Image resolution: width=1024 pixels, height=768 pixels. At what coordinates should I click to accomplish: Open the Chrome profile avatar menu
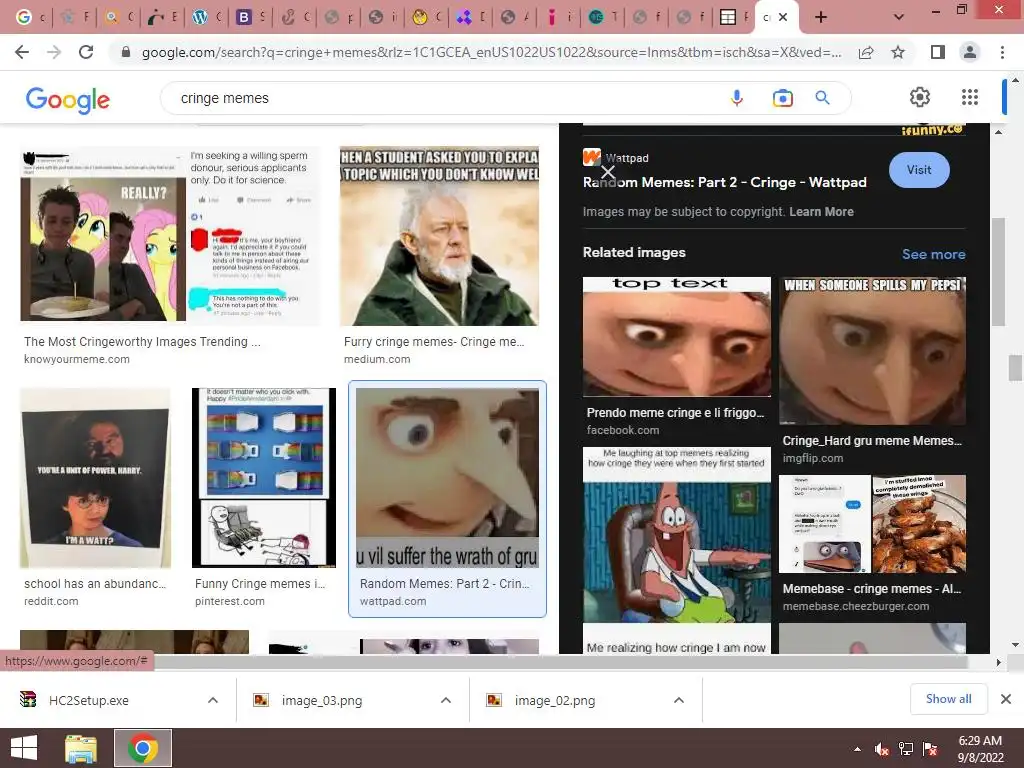pyautogui.click(x=970, y=52)
